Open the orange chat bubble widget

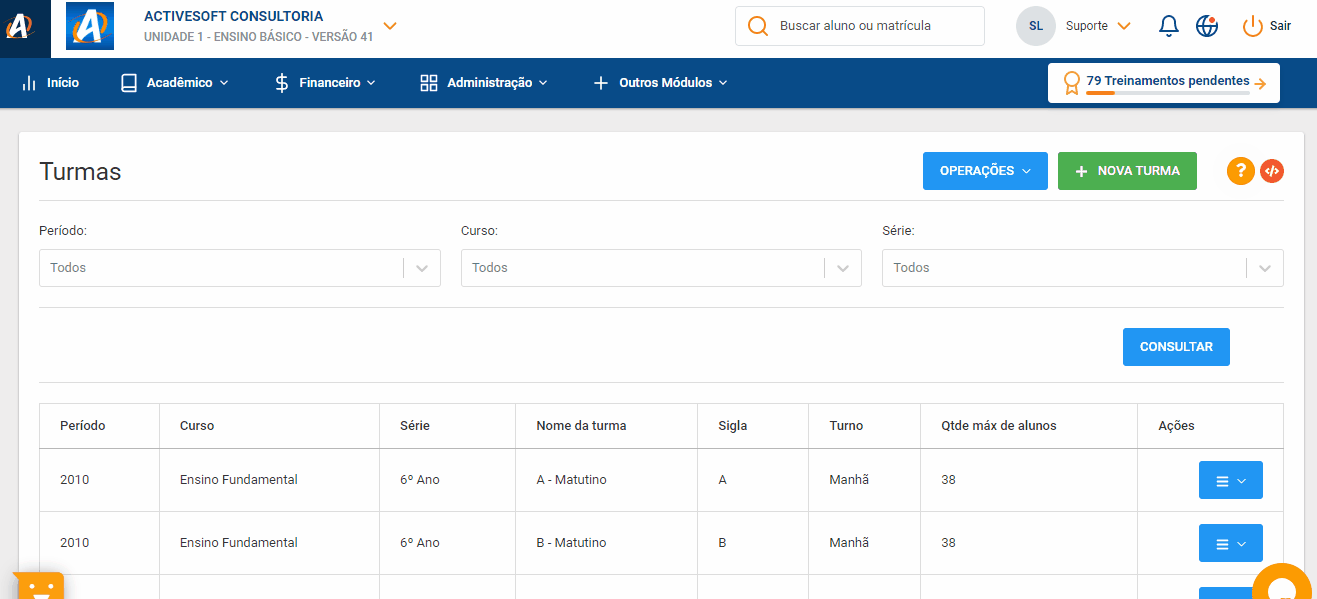click(1282, 584)
